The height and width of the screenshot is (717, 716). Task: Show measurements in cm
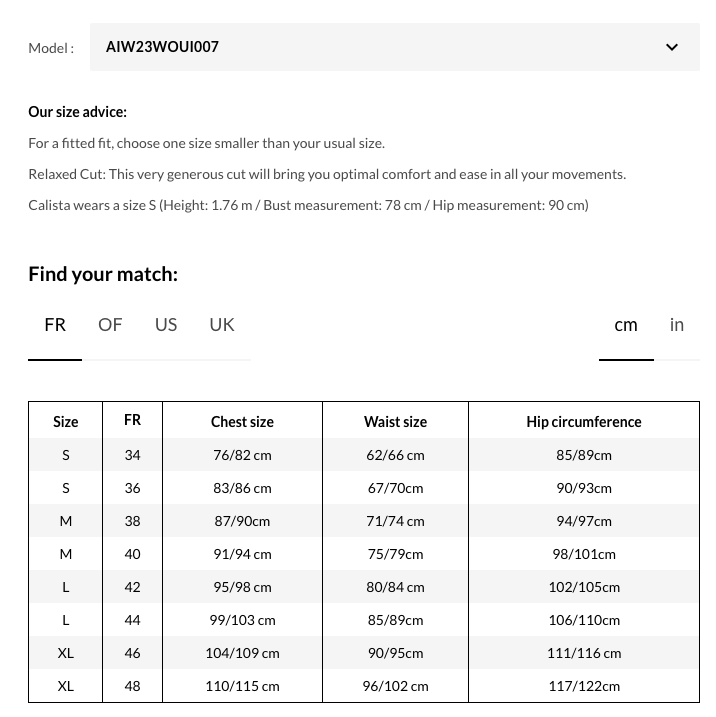[x=626, y=324]
